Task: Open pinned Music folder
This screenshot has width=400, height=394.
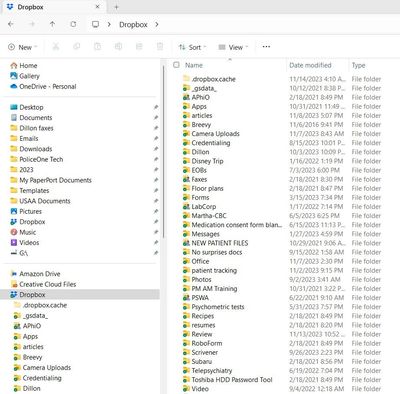Action: (23, 232)
